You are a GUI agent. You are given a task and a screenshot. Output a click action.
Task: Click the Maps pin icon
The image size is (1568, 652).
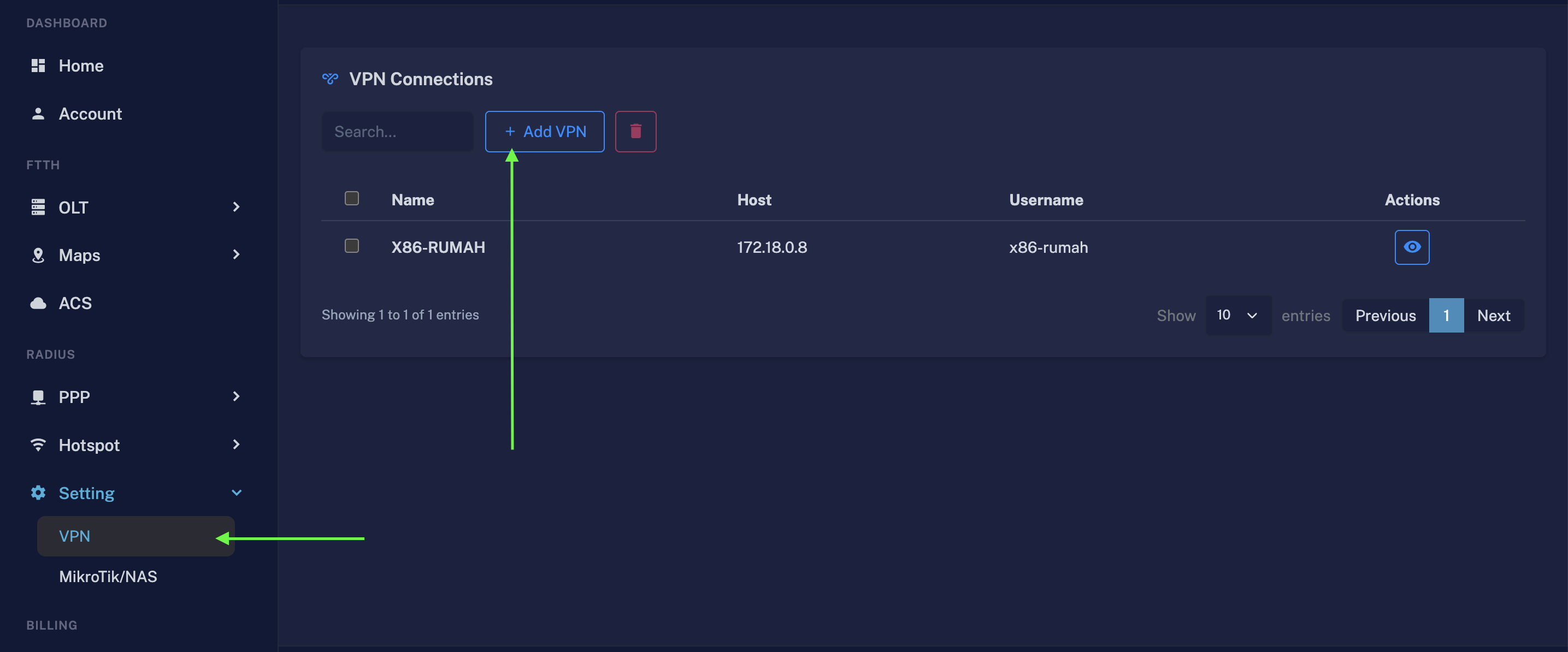(x=38, y=255)
